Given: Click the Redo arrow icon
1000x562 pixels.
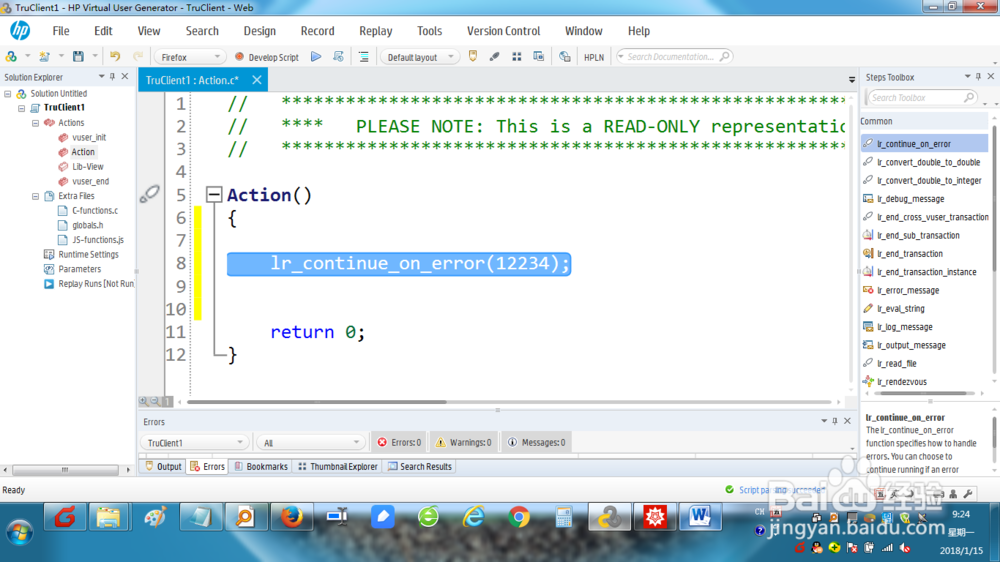Looking at the screenshot, I should point(138,57).
